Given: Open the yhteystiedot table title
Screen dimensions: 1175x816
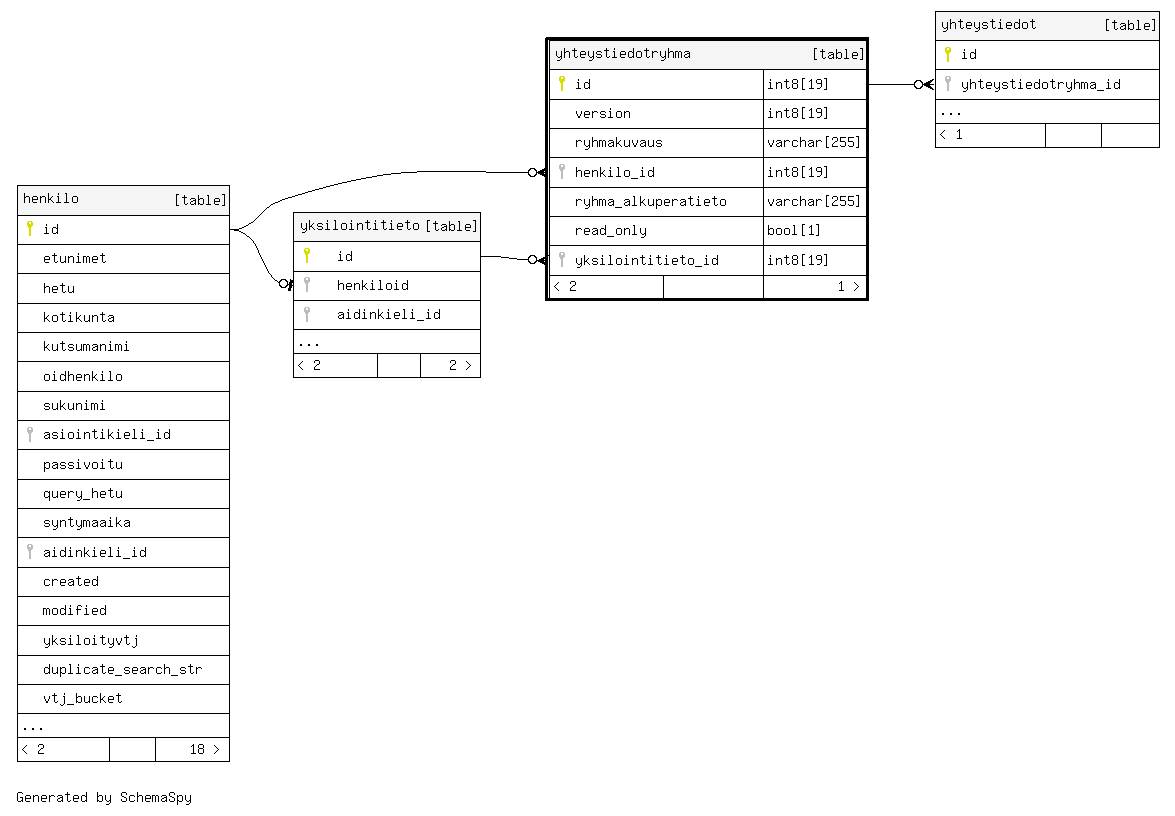Looking at the screenshot, I should [989, 25].
